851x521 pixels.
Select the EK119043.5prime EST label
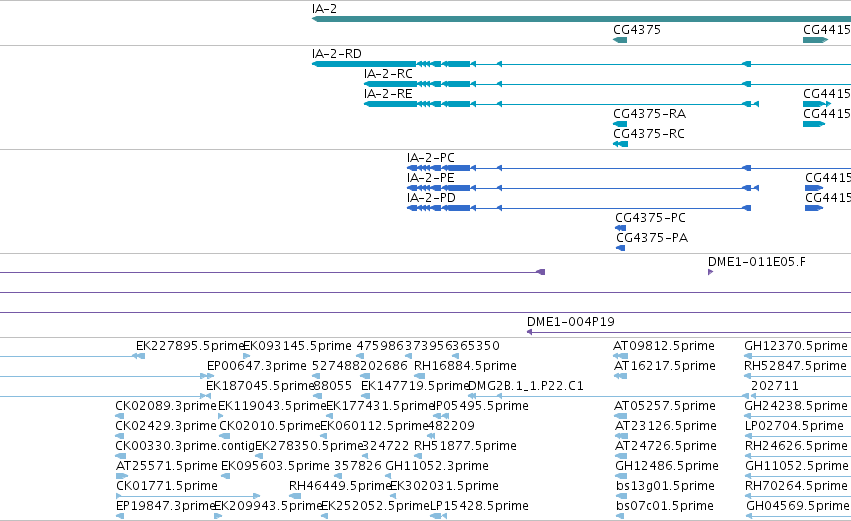[x=272, y=406]
